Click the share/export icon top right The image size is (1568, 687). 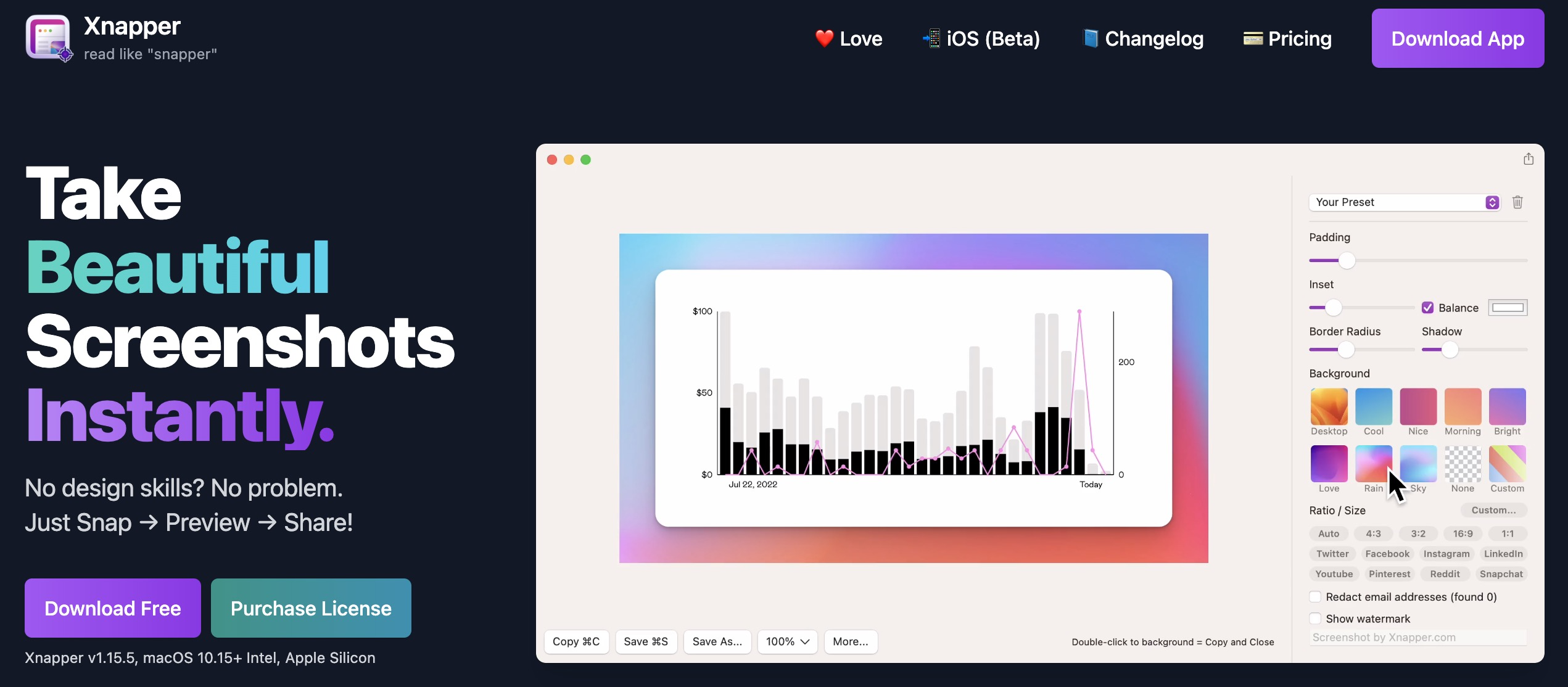1528,159
